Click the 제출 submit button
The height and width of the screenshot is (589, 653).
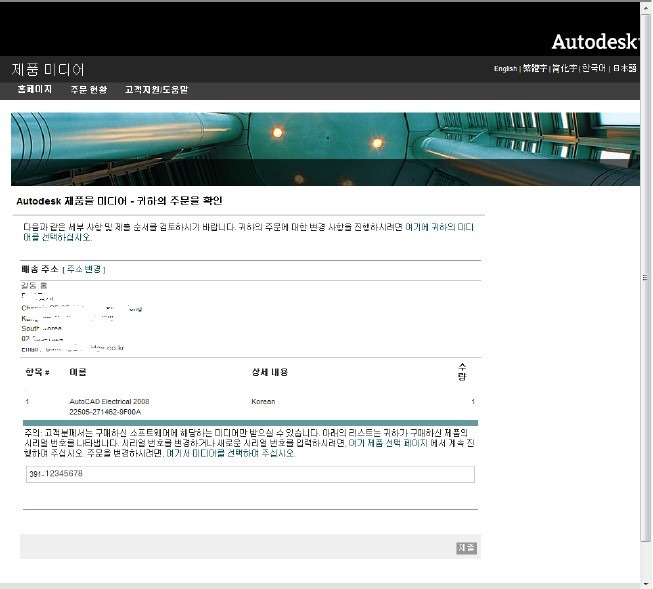coord(466,548)
